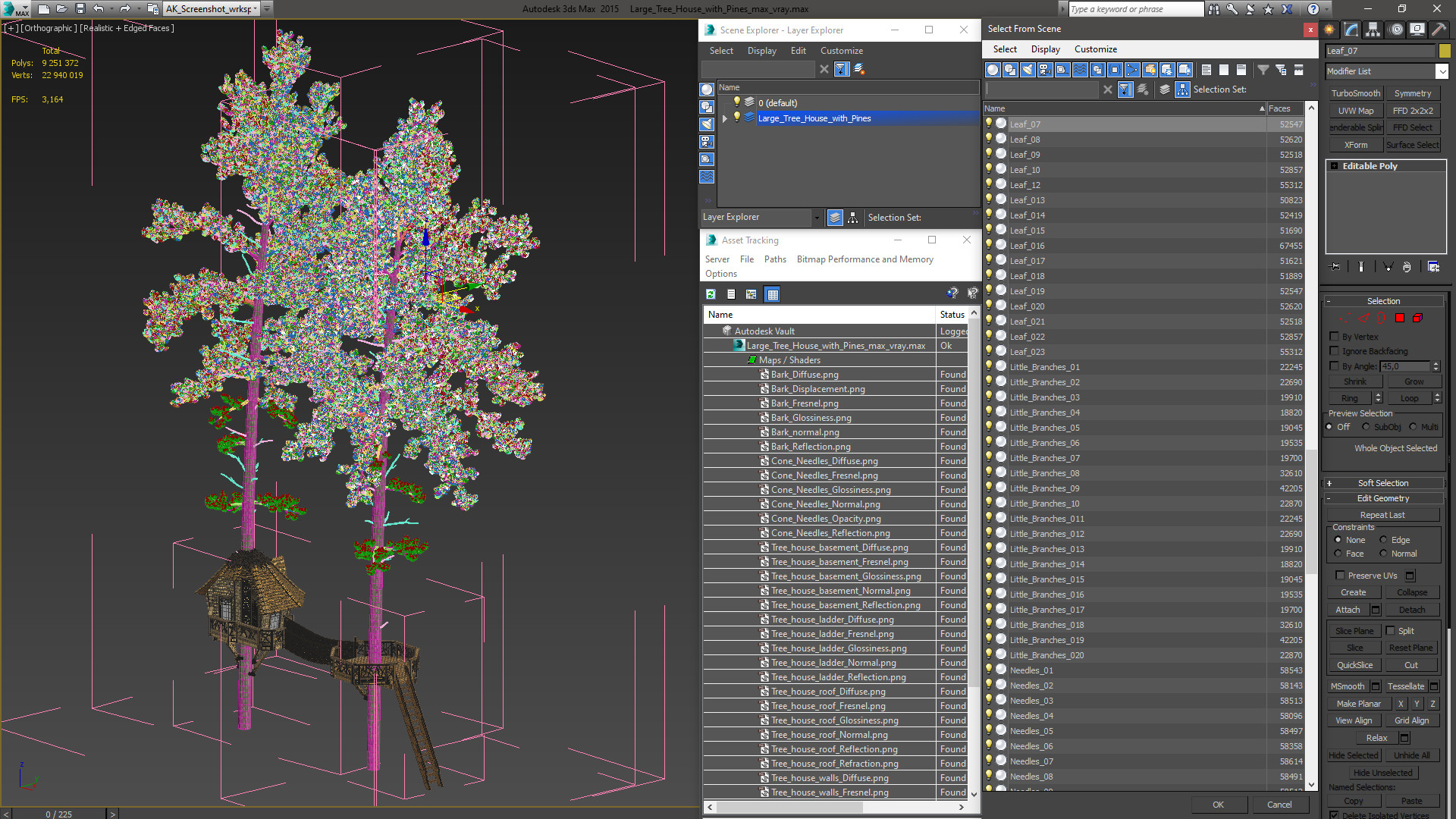Open the Display menu in Scene Explorer
This screenshot has height=819, width=1456.
point(761,51)
